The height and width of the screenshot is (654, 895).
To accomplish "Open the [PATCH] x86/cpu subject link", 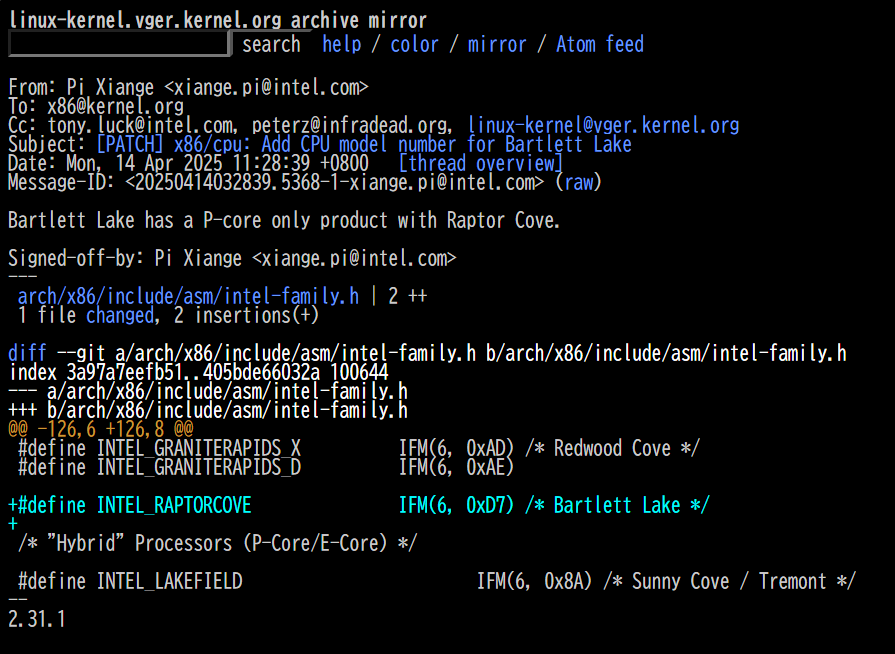I will coord(364,144).
